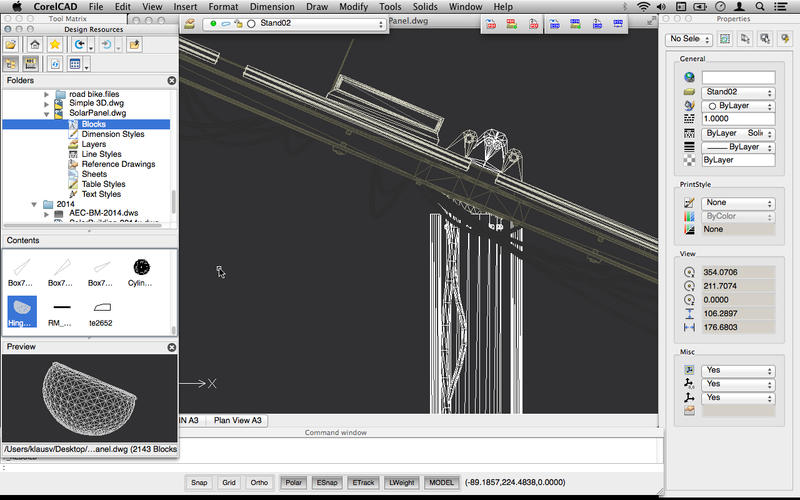This screenshot has height=500, width=800.
Task: Click the Home icon in Design Resources
Action: pos(35,44)
